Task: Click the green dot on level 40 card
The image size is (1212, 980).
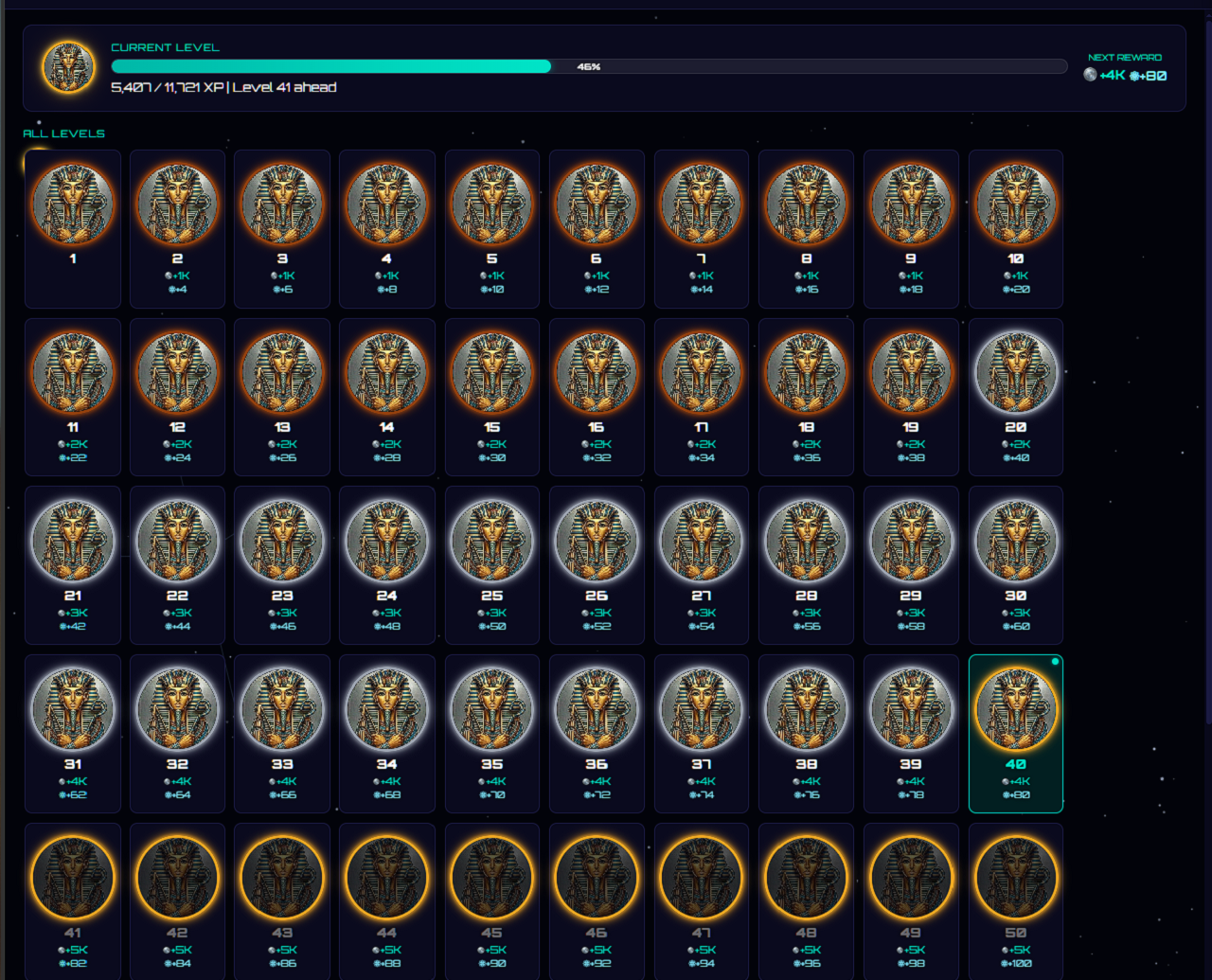Action: (x=1055, y=662)
